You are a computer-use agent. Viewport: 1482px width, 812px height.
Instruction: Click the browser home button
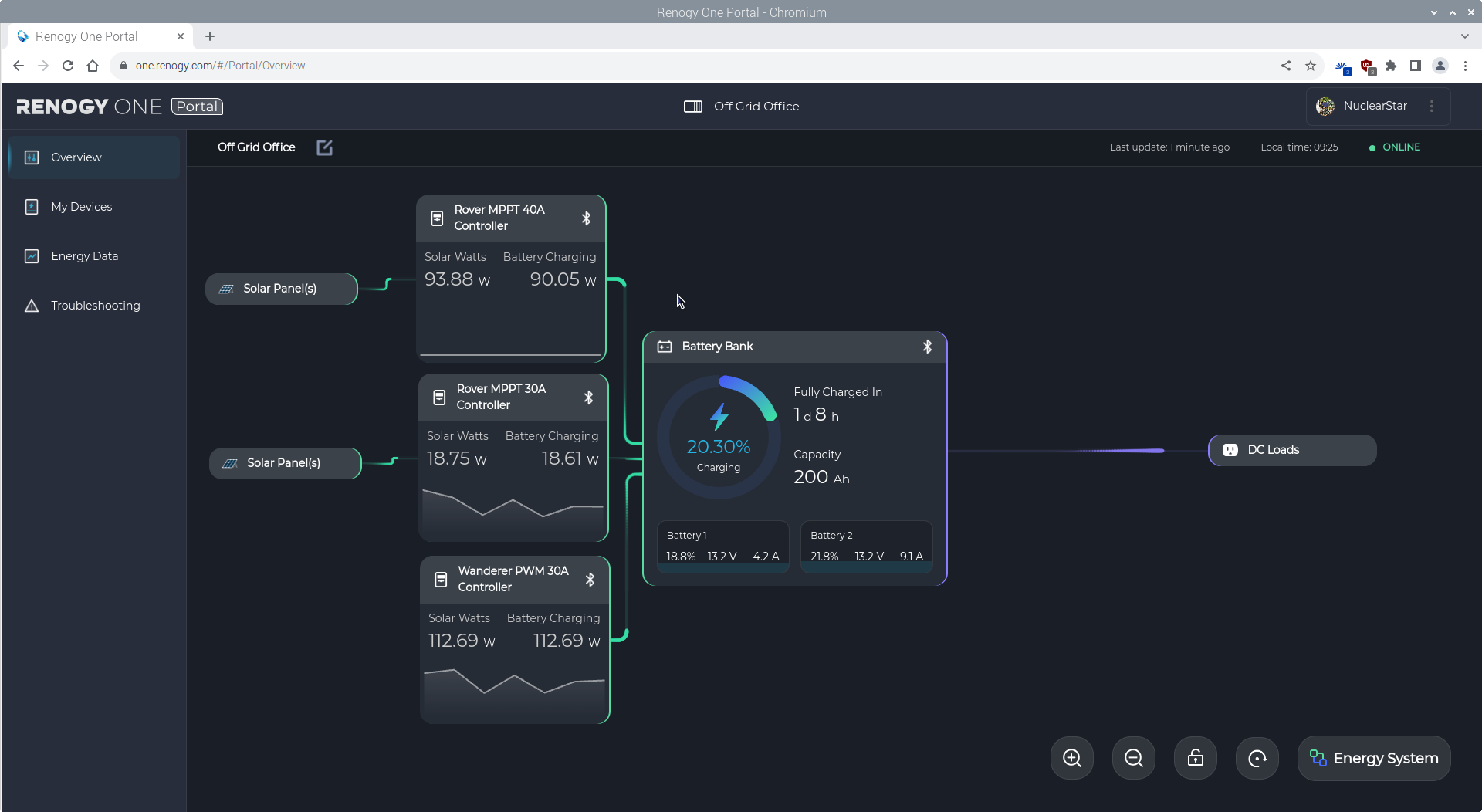point(93,66)
